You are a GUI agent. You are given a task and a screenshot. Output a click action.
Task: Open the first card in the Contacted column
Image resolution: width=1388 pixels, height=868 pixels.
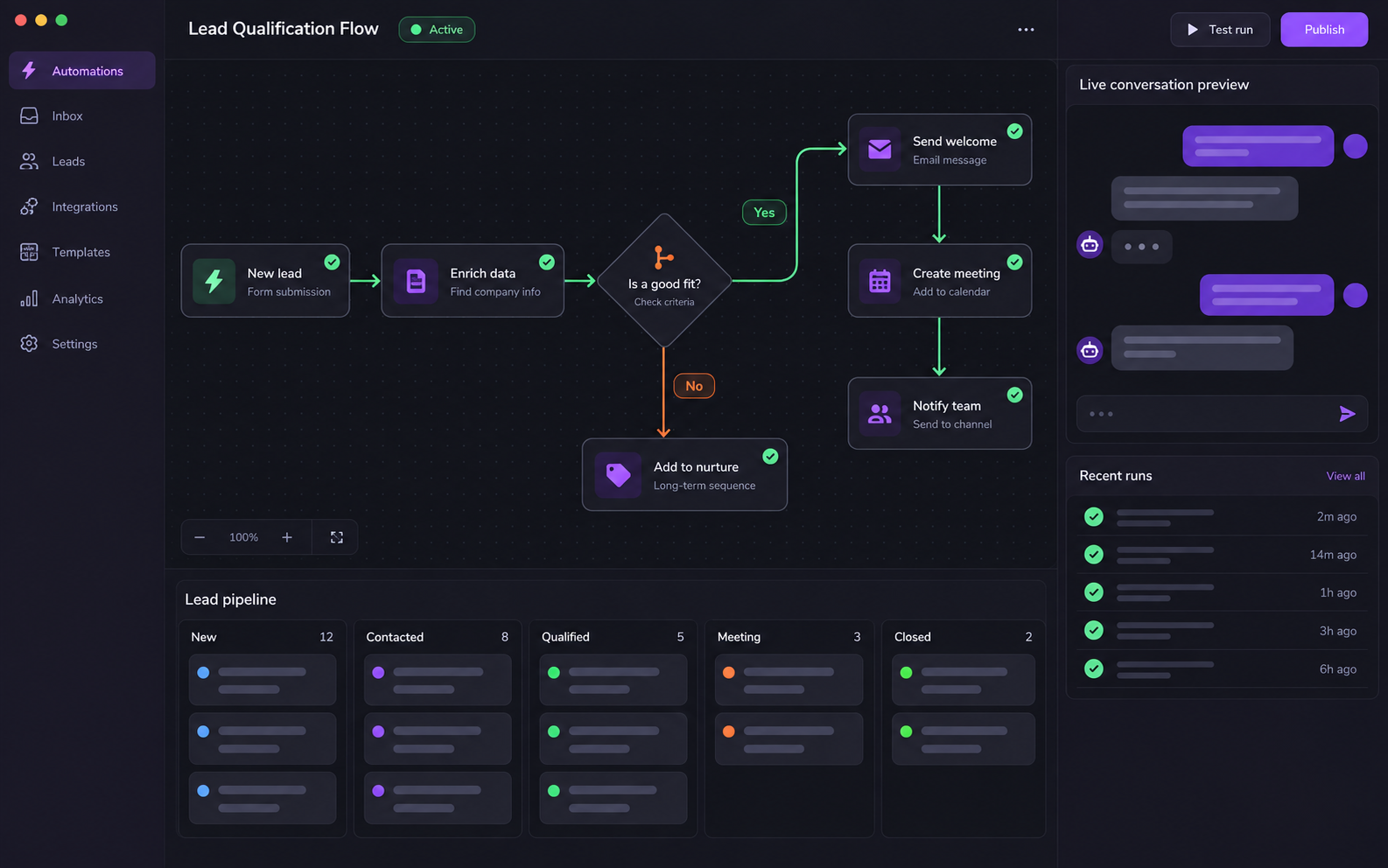(438, 680)
